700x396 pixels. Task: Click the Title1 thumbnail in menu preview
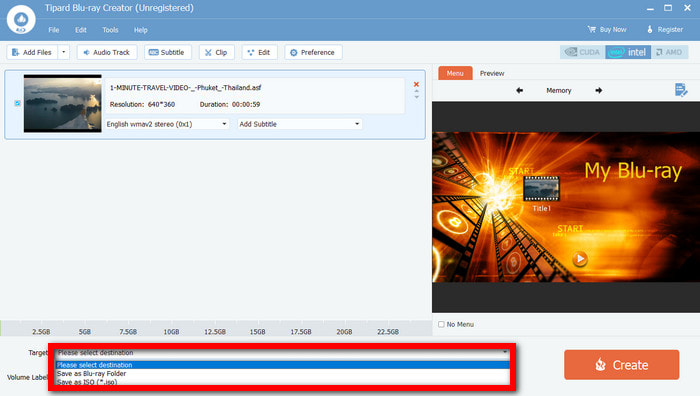tap(541, 188)
